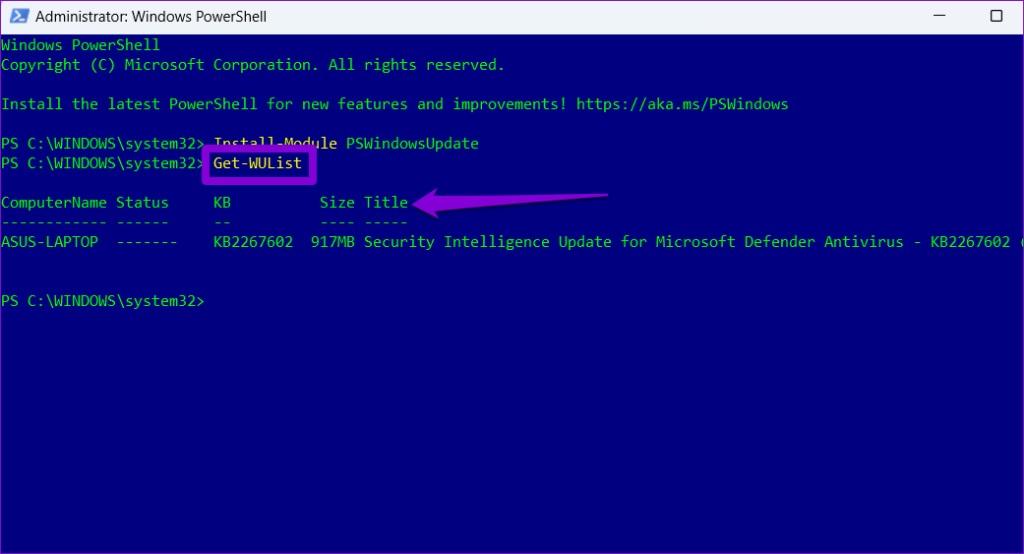Click the 917MB size value
This screenshot has width=1024, height=554.
[332, 242]
